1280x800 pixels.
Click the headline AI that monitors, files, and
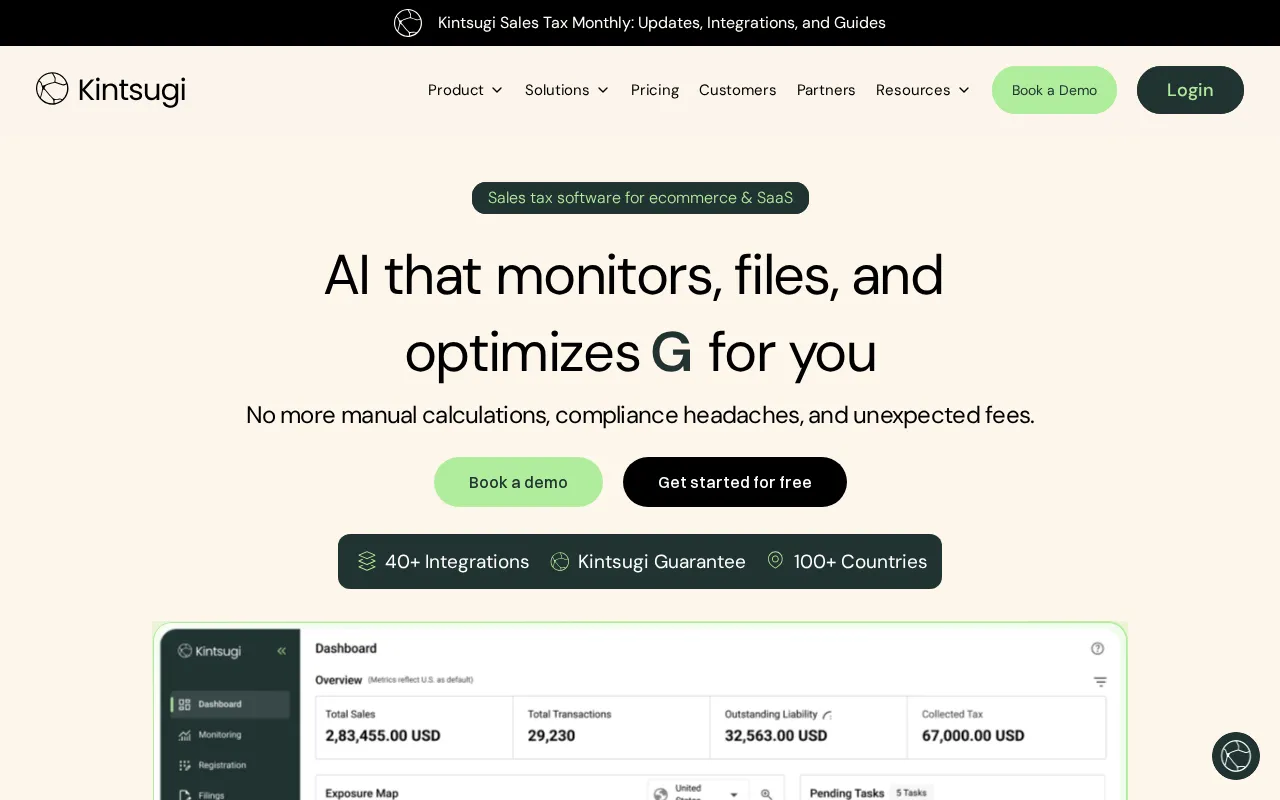pos(634,275)
